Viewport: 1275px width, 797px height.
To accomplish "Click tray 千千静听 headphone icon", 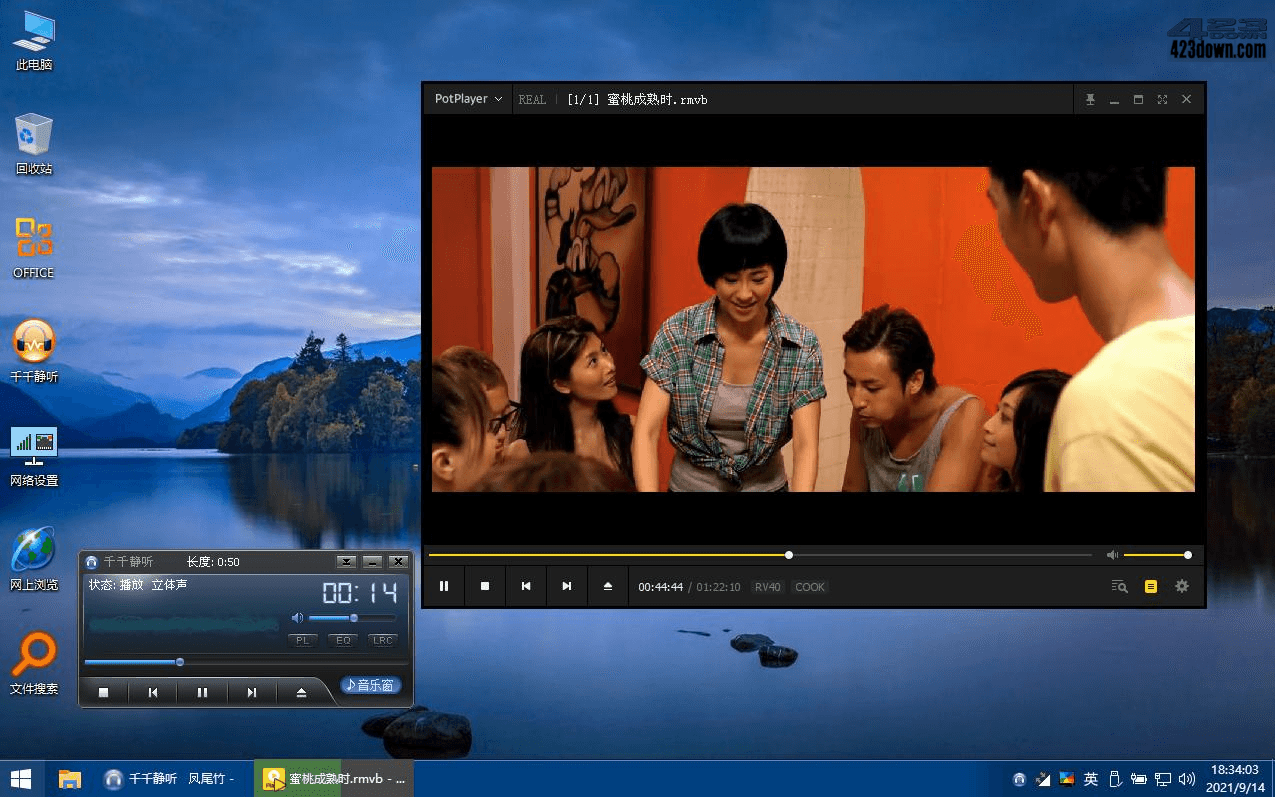I will click(x=1019, y=779).
